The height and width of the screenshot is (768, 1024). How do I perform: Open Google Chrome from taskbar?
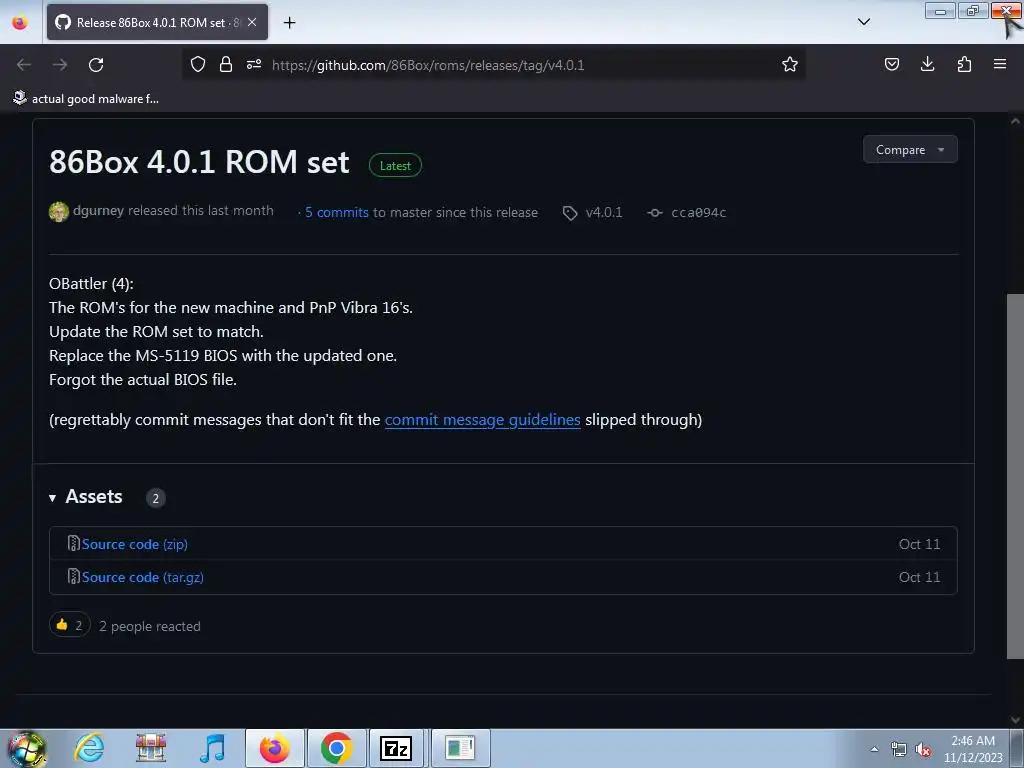[336, 748]
